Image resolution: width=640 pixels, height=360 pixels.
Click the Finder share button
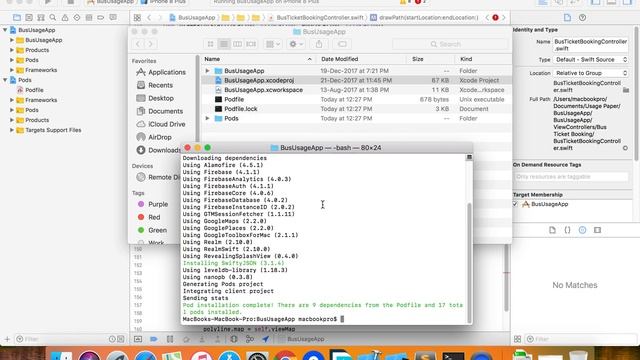click(x=319, y=44)
